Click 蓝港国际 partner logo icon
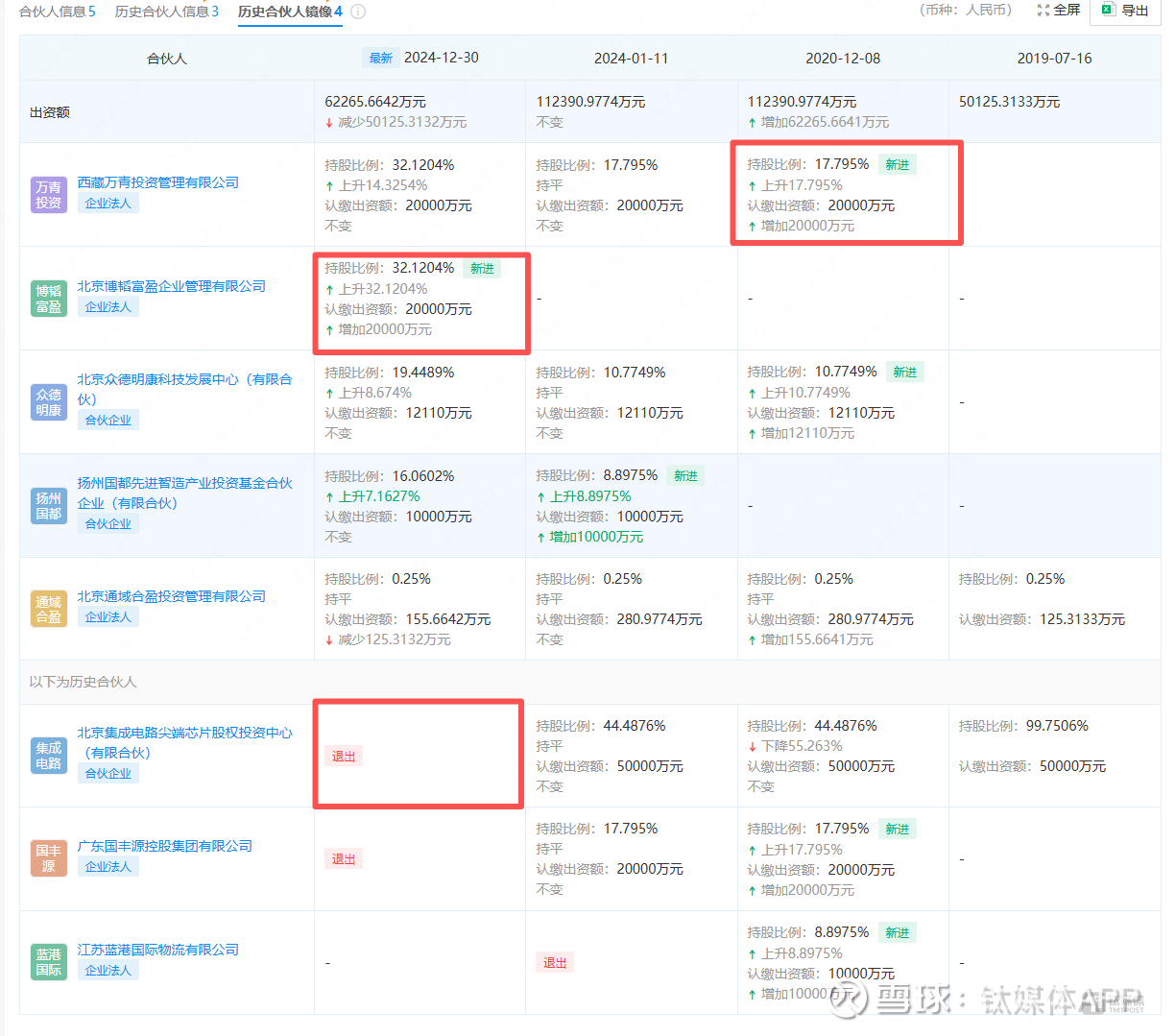Screen dimensions: 1175x1036 [x=49, y=962]
